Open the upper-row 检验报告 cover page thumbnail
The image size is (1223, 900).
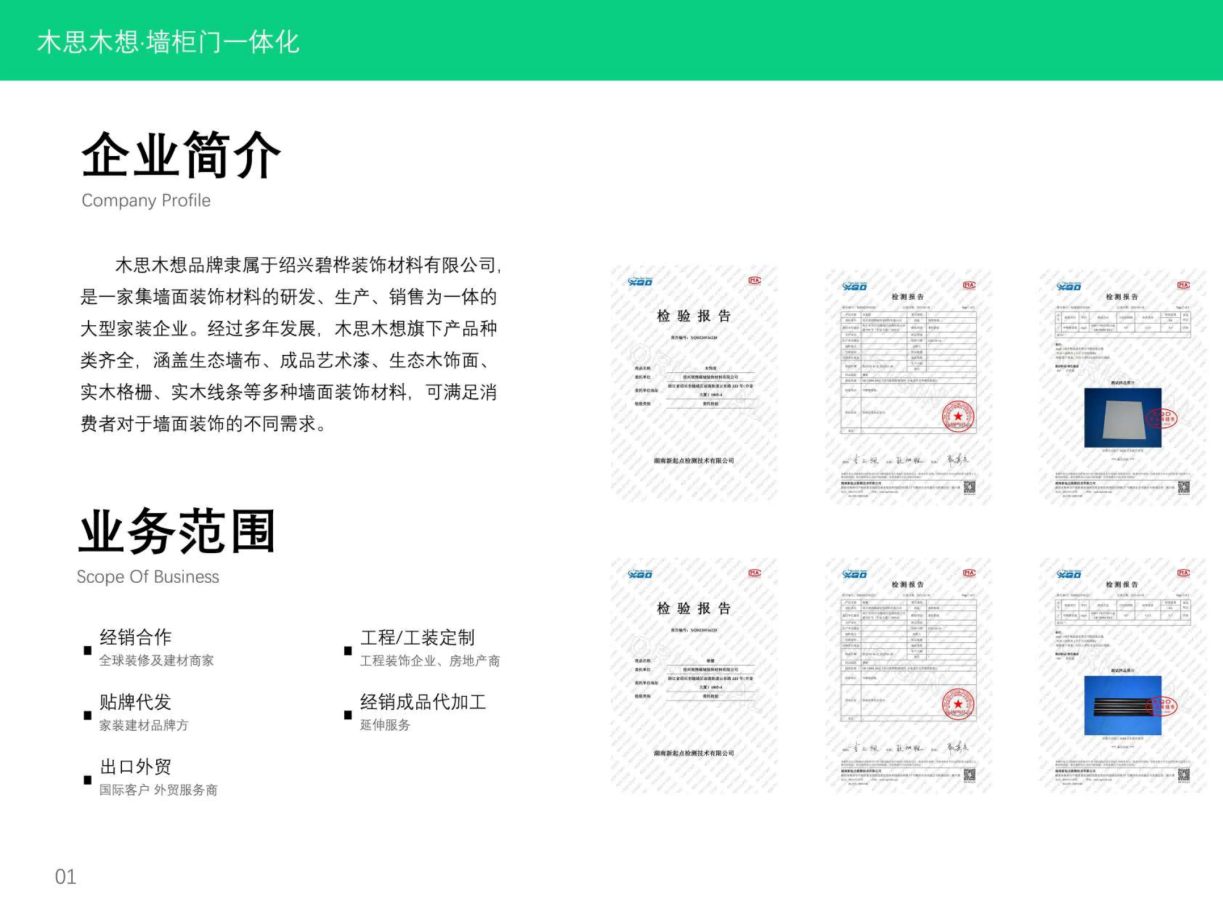point(694,385)
